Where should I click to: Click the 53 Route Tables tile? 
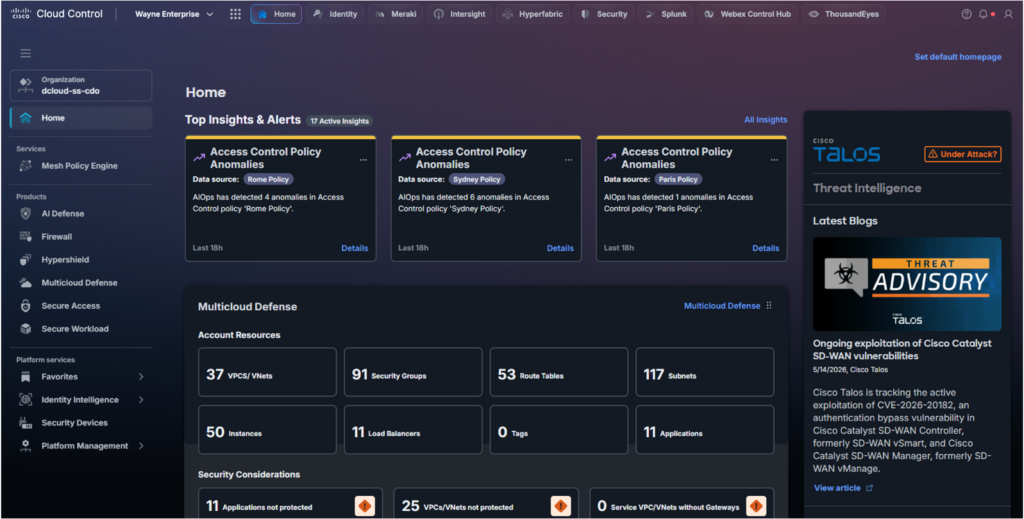click(559, 372)
